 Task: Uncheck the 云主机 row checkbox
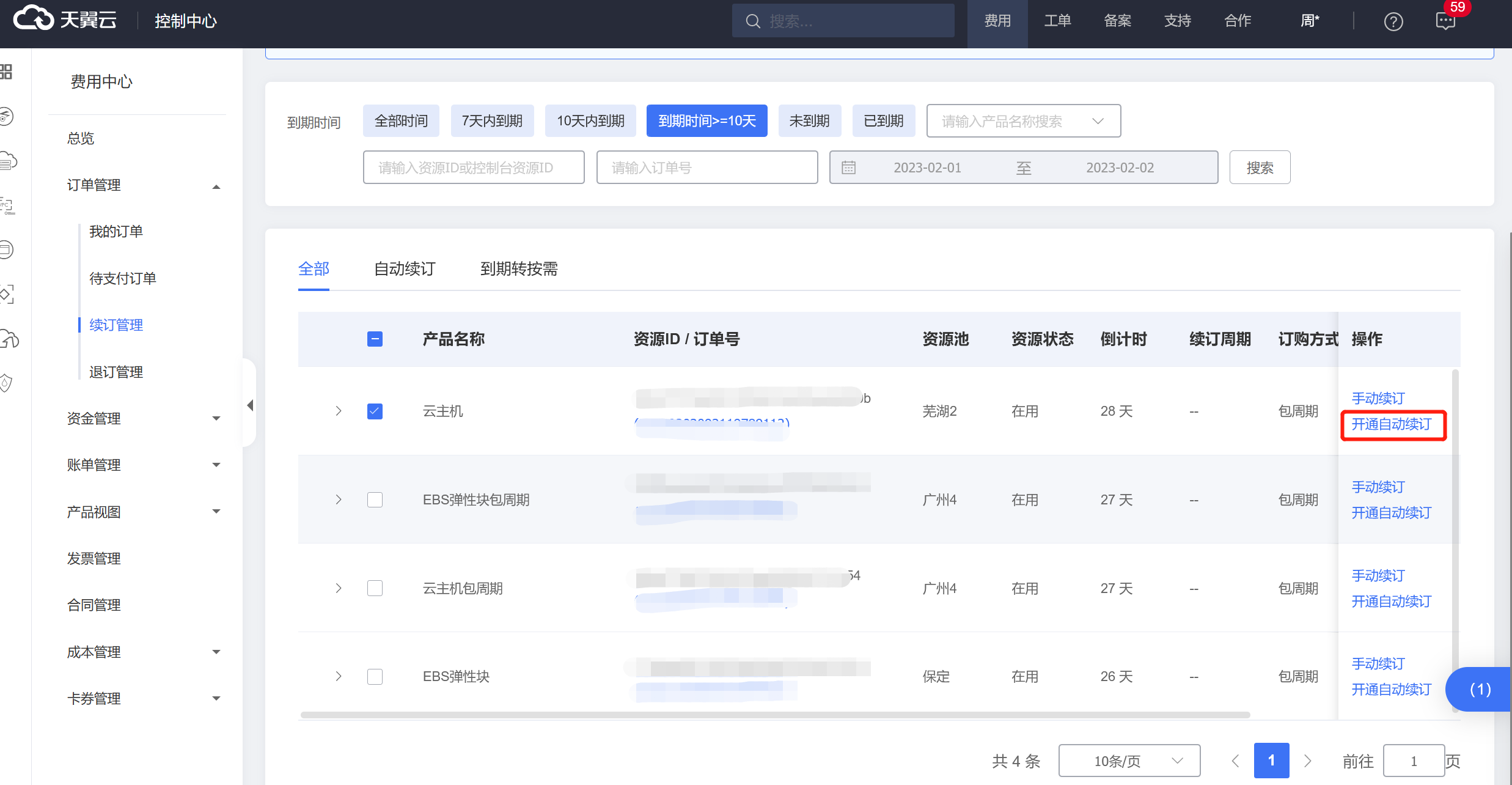click(x=375, y=411)
